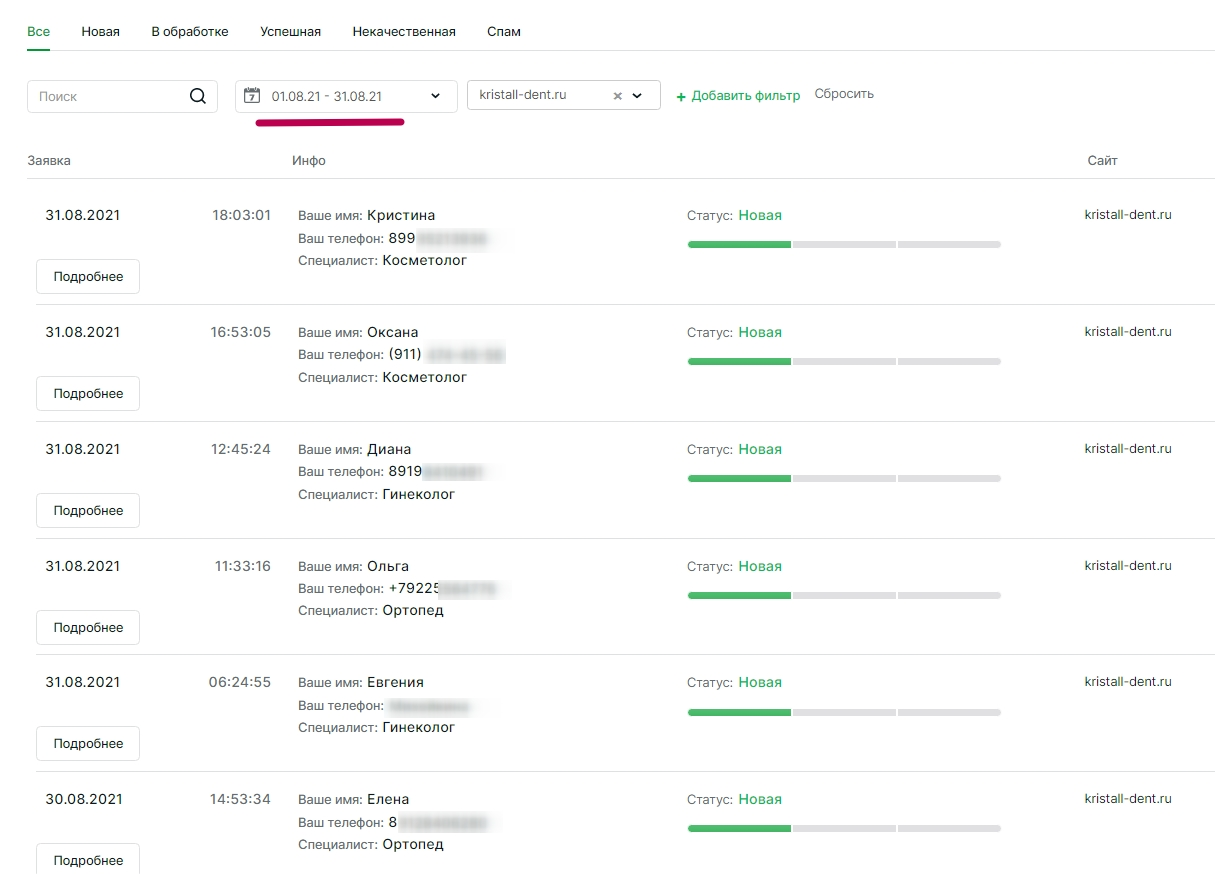Open the date range dropdown
Screen dimensions: 1215x874
[x=435, y=96]
